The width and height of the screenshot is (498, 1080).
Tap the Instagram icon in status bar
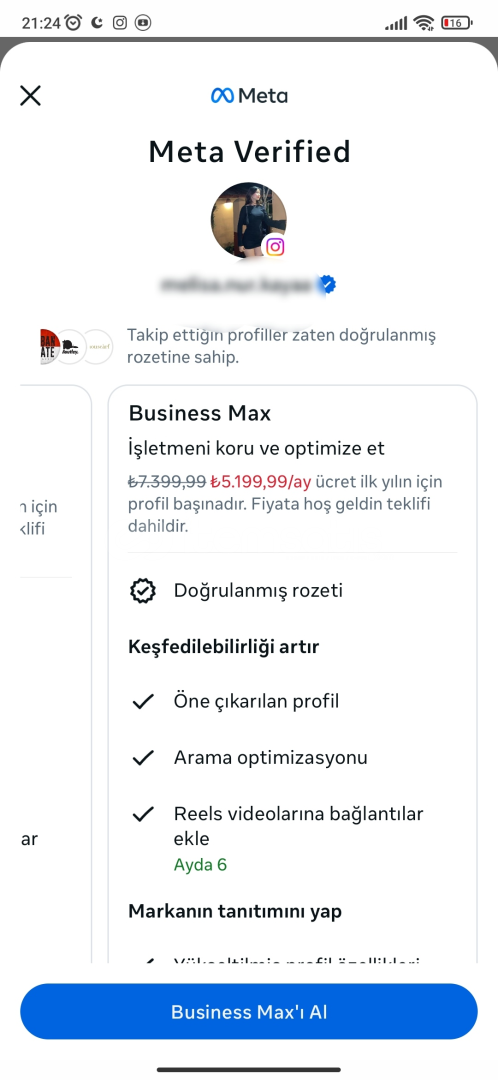pyautogui.click(x=120, y=23)
